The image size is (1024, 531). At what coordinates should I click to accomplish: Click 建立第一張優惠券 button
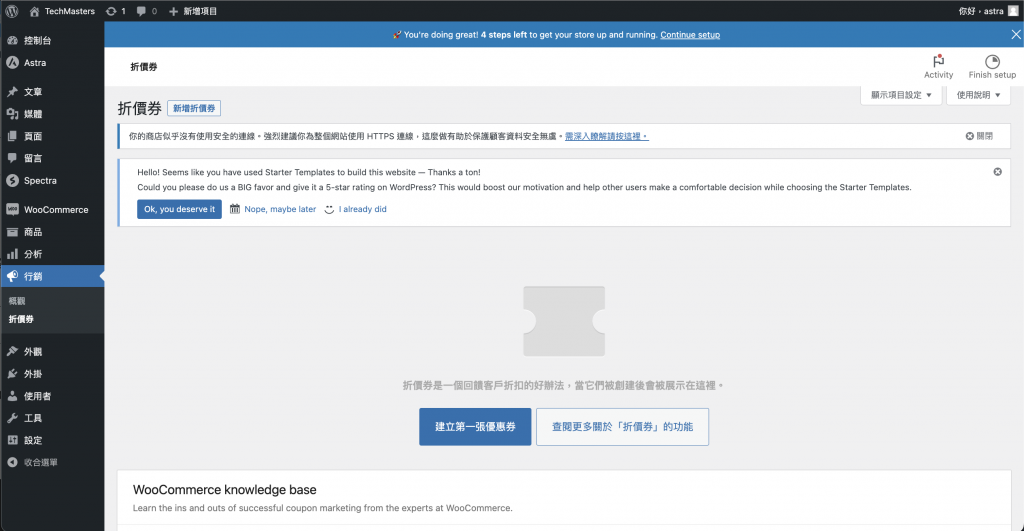(x=475, y=426)
